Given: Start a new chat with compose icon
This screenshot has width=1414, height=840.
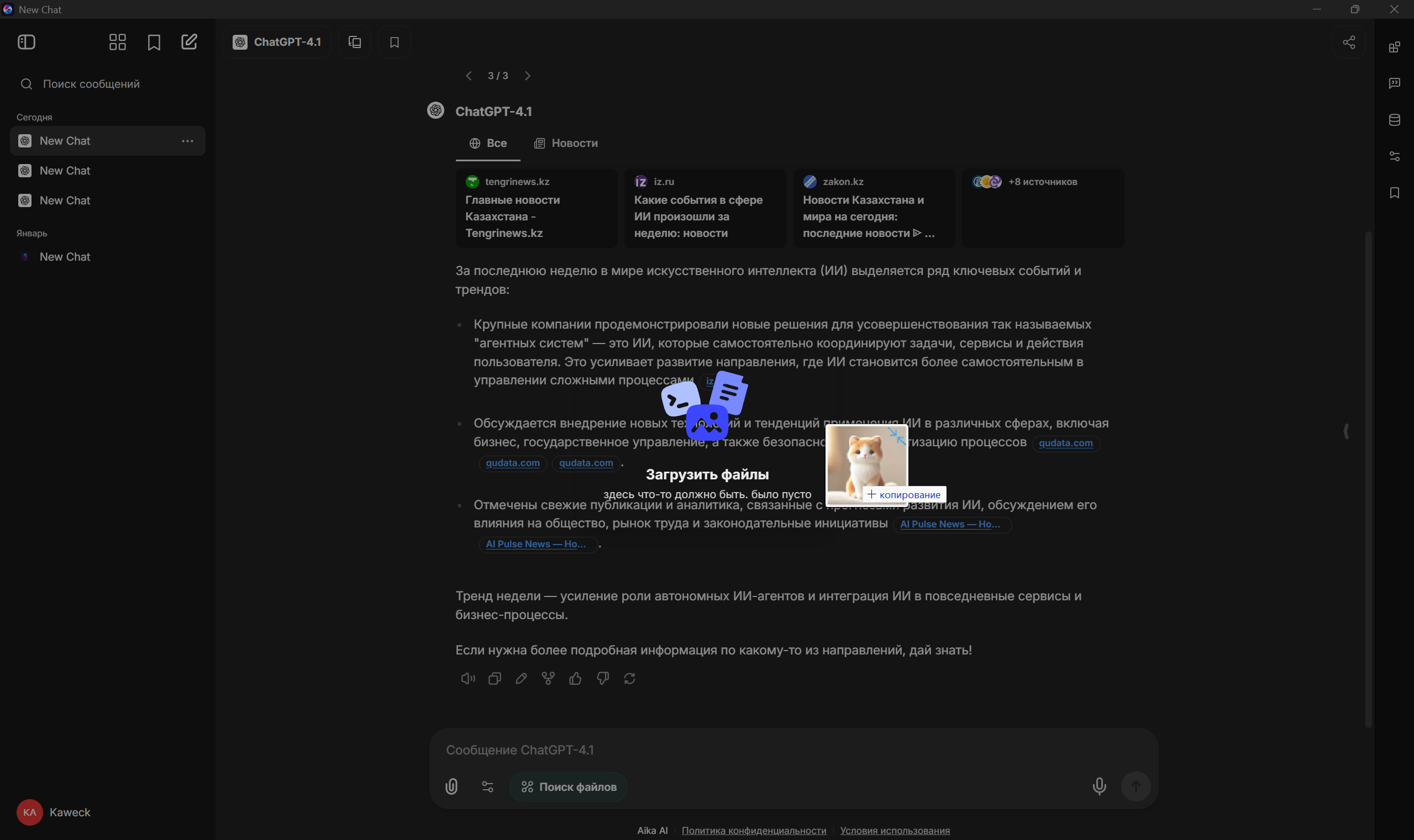Looking at the screenshot, I should [189, 42].
